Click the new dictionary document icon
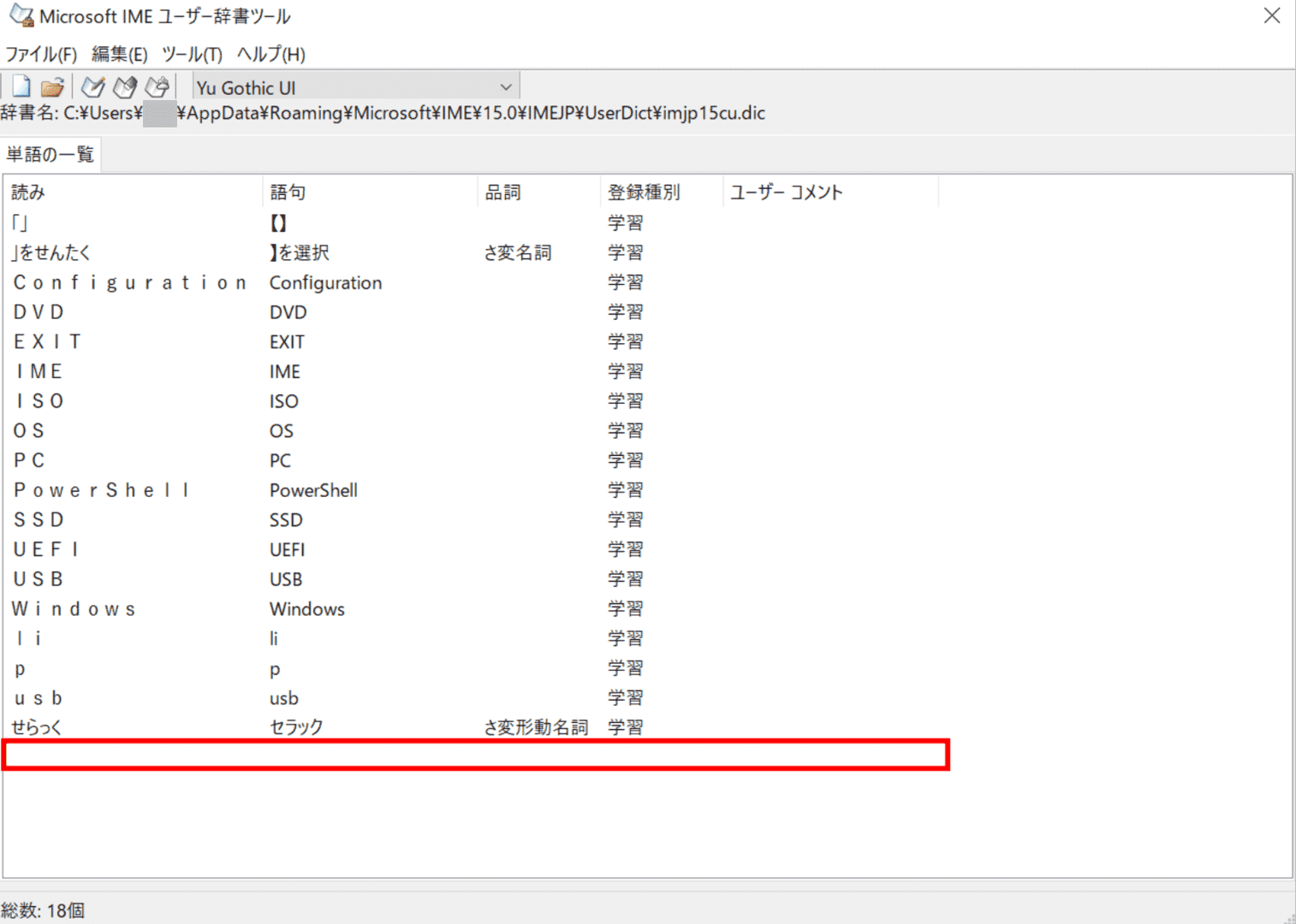The height and width of the screenshot is (924, 1296). [x=21, y=86]
